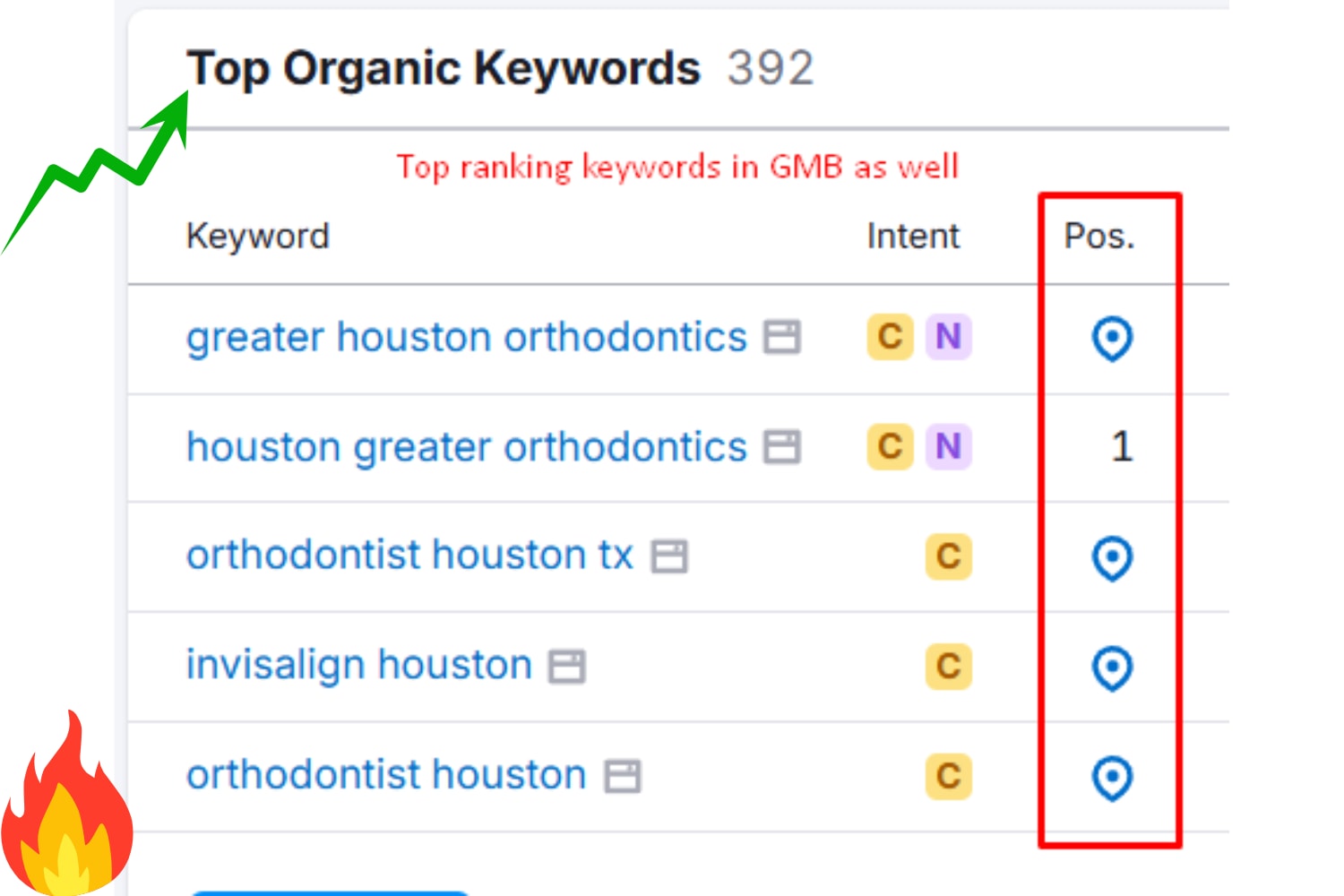The image size is (1344, 896).
Task: Open the 'greater houston orthodontics' keyword link
Action: coord(466,338)
